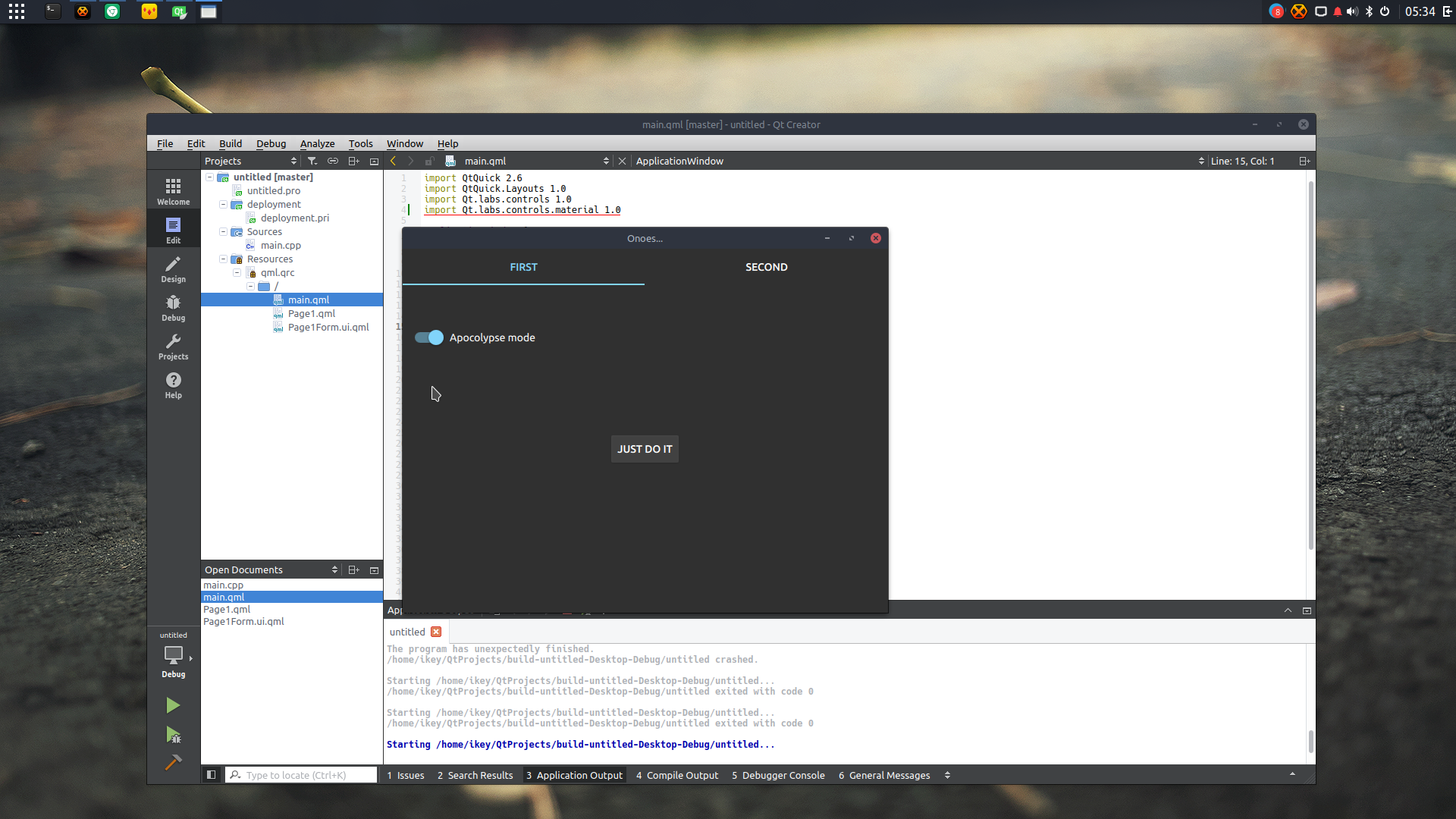The image size is (1456, 819).
Task: Show the Search Results pane
Action: 475,775
